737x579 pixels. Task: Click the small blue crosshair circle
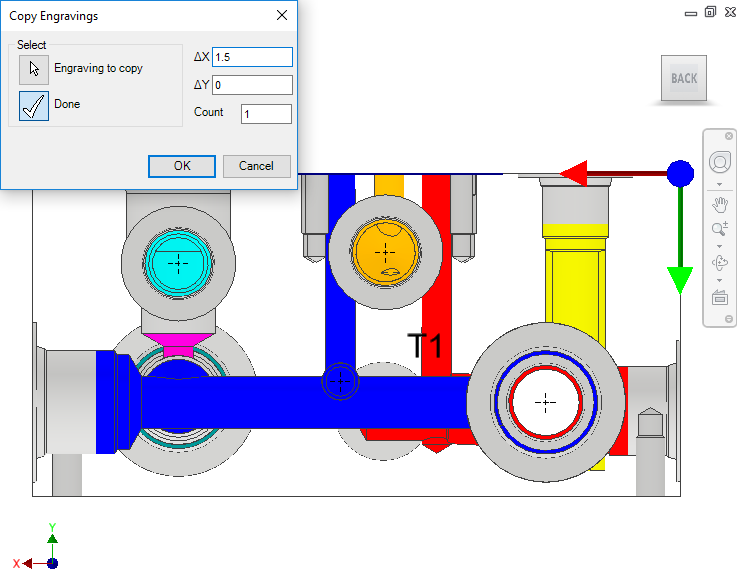click(x=340, y=381)
